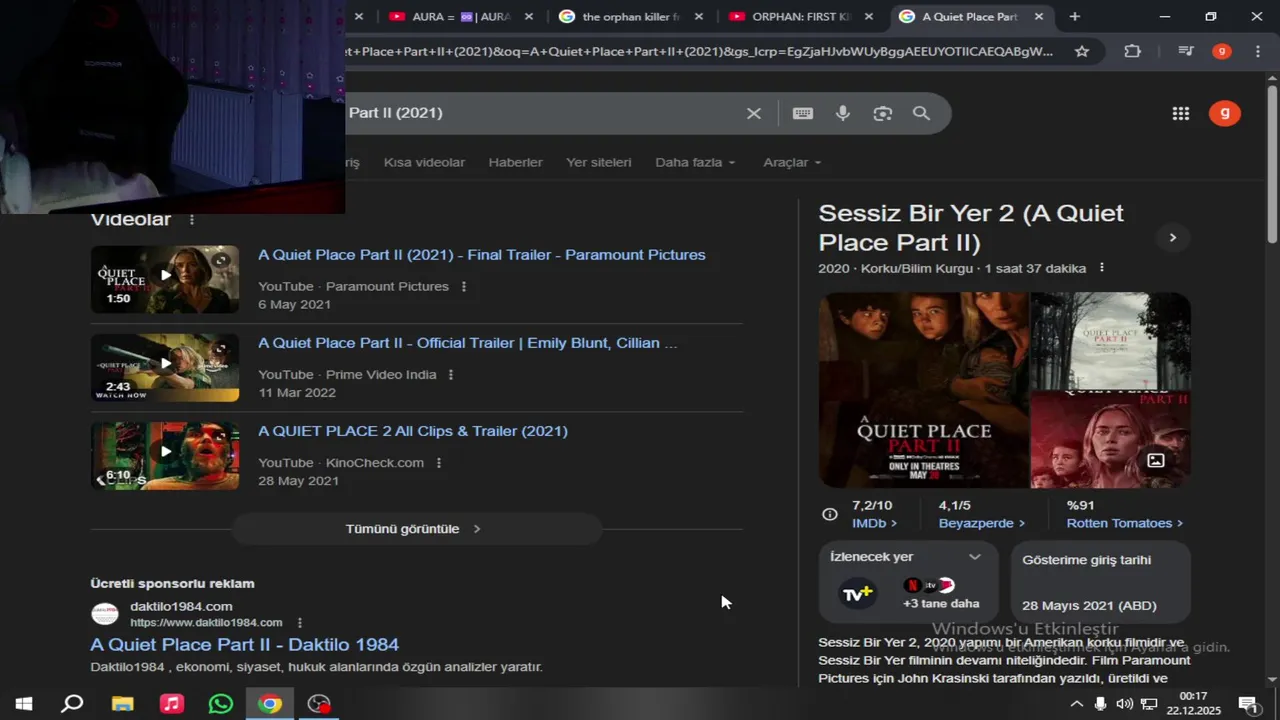Play the 6:10 All Clips thumbnail
This screenshot has height=720, width=1280.
coord(165,455)
